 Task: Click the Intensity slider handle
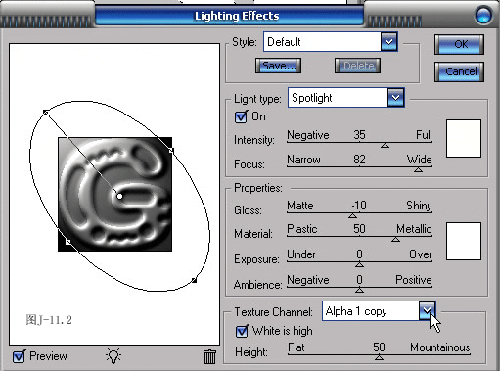385,146
